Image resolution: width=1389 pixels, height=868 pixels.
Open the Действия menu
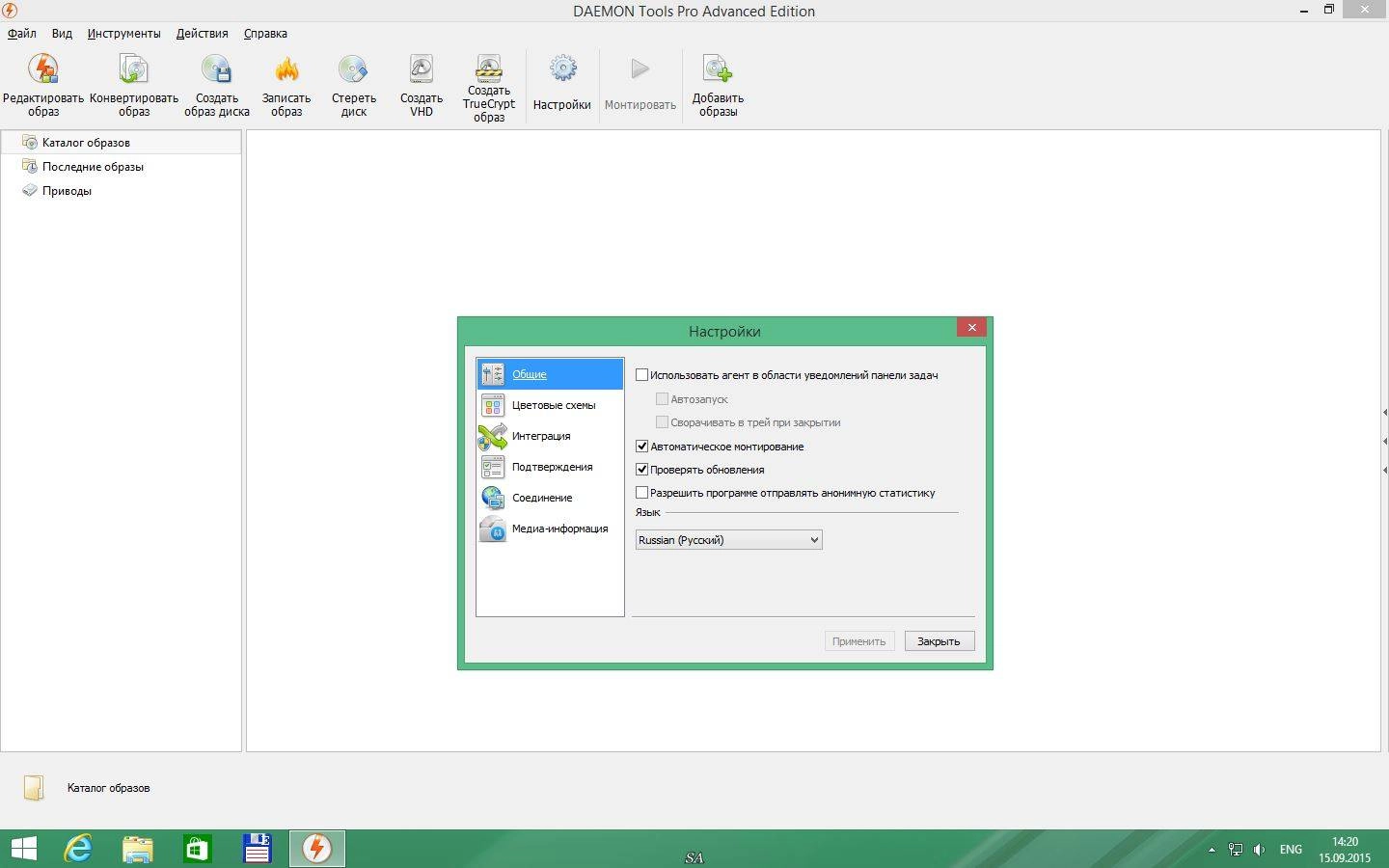pyautogui.click(x=203, y=33)
